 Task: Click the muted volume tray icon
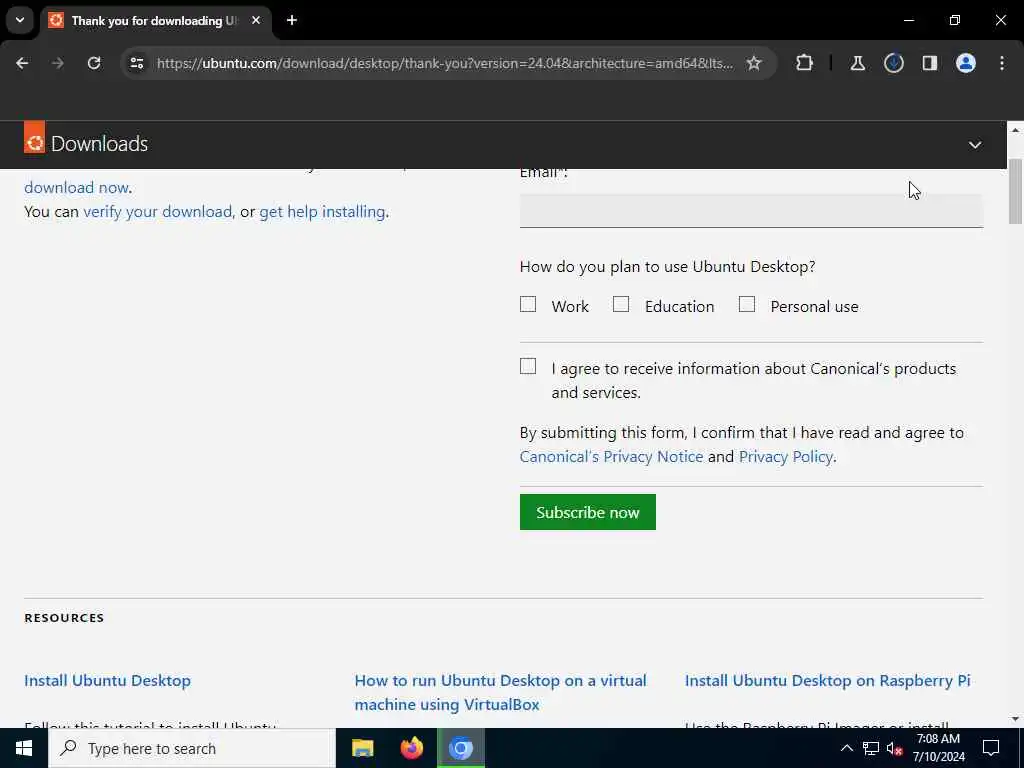click(894, 748)
